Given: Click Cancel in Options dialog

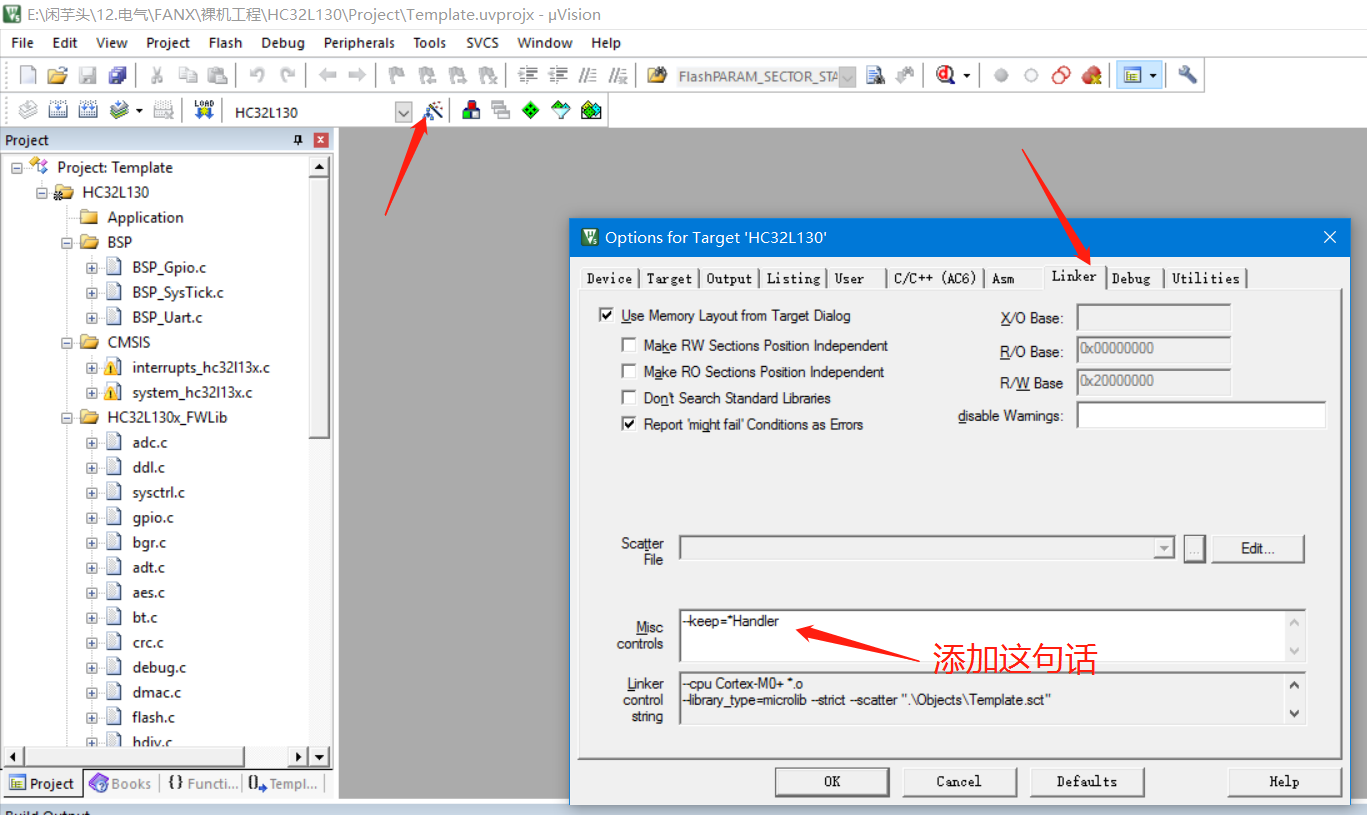Looking at the screenshot, I should coord(959,781).
